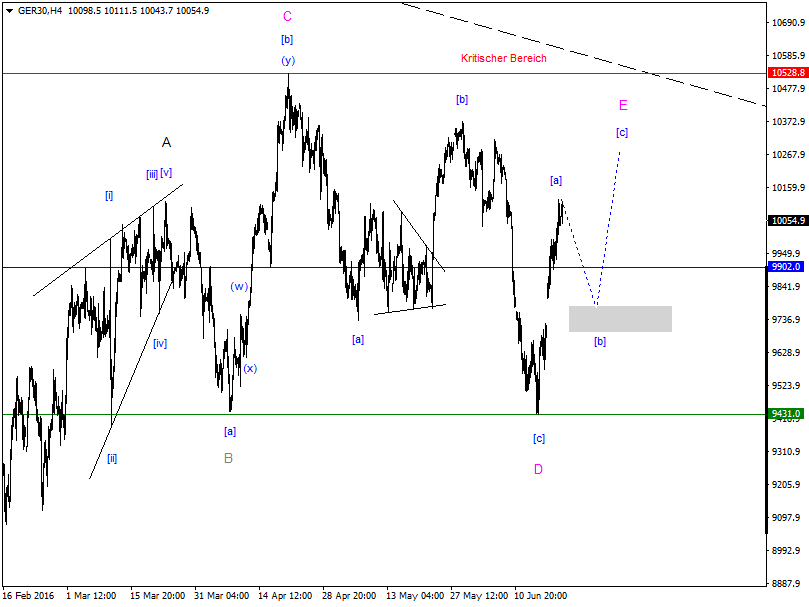
Task: Click the black 10054.9 current price tag
Action: 787,221
